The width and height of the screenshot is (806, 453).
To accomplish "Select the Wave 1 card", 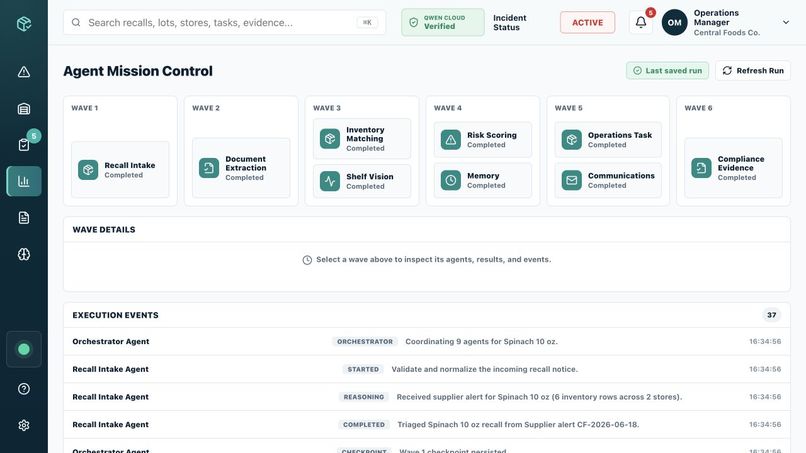I will (120, 151).
